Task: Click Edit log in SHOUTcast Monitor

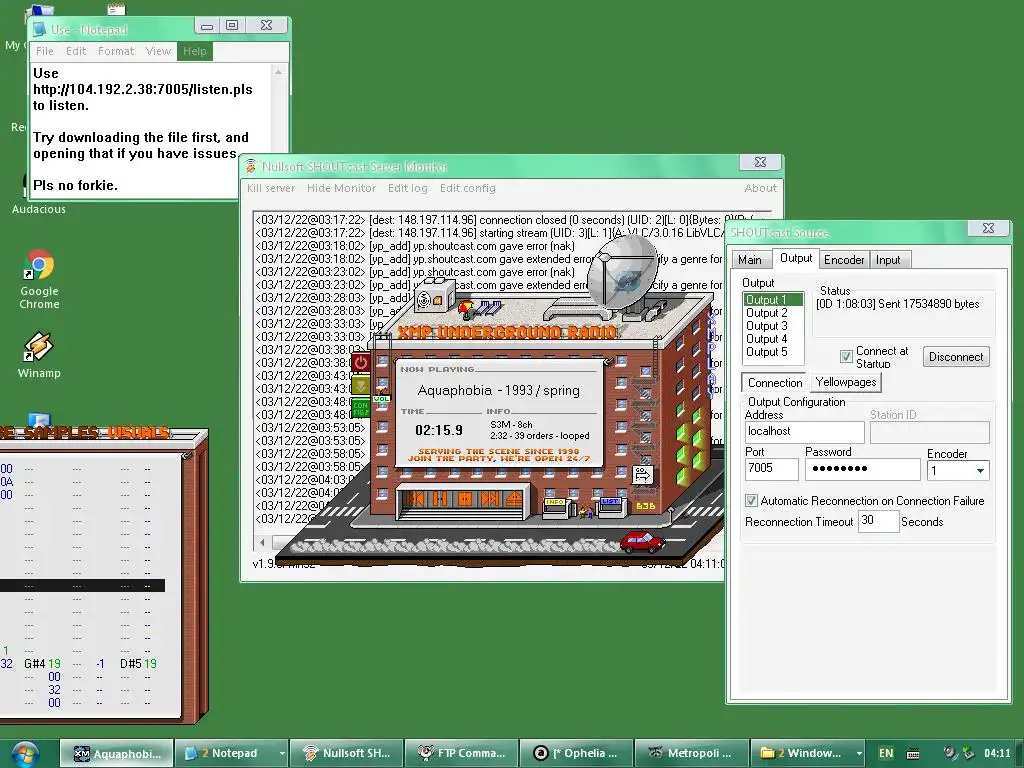Action: [408, 188]
